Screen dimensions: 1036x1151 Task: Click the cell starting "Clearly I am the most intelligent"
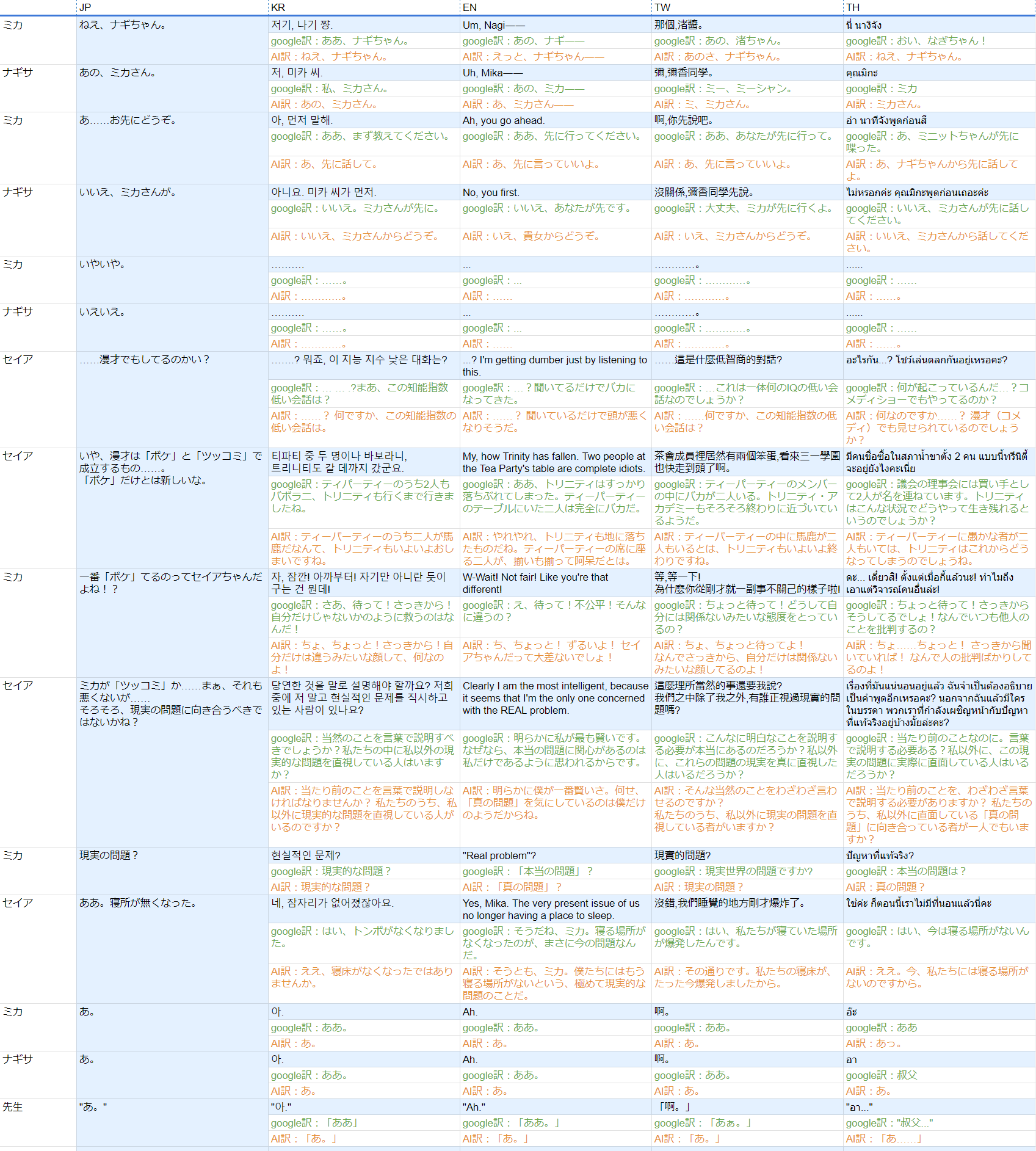click(556, 698)
